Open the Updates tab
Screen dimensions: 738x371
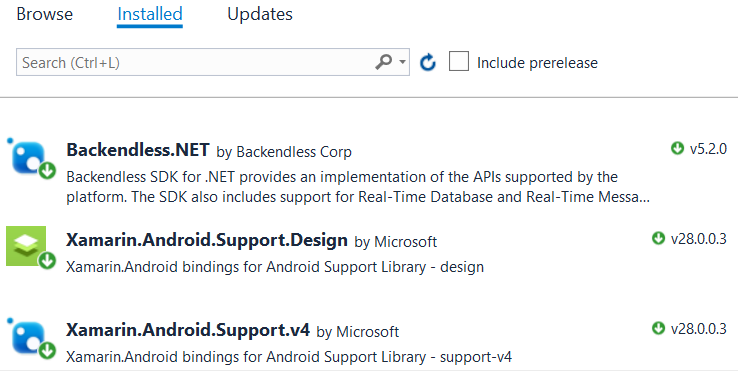260,14
